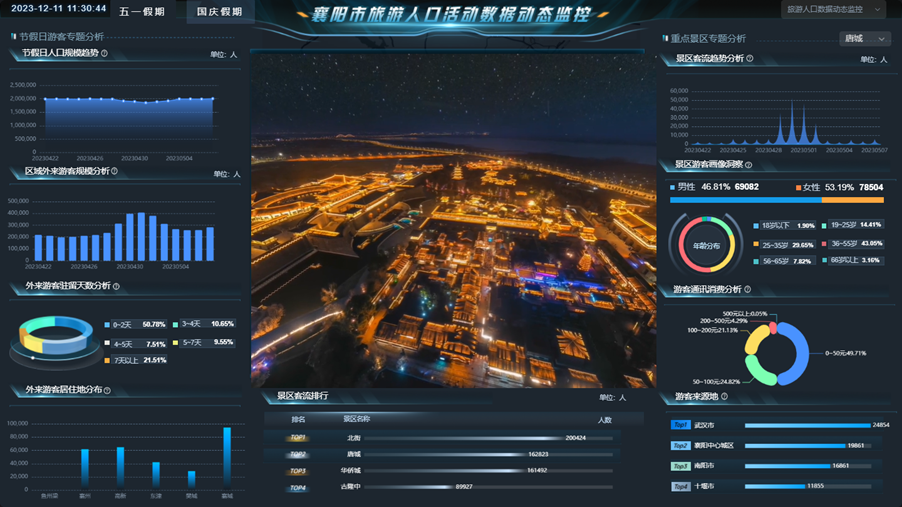902x507 pixels.
Task: Click the help icon beside 外来游客居住地分布
Action: 108,391
